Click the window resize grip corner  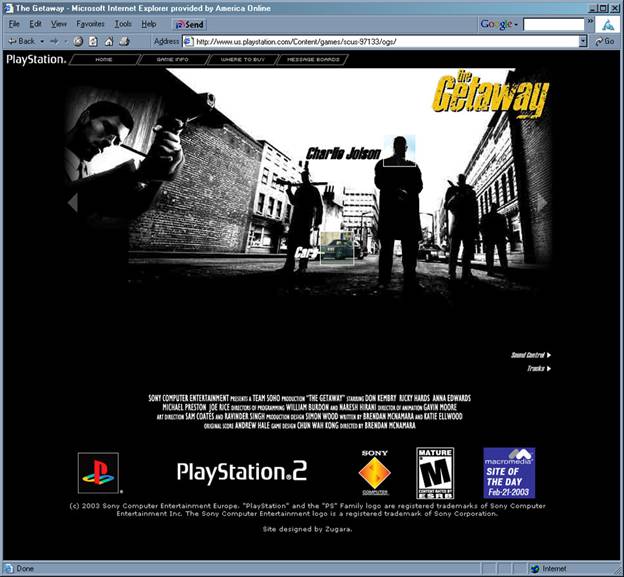617,569
